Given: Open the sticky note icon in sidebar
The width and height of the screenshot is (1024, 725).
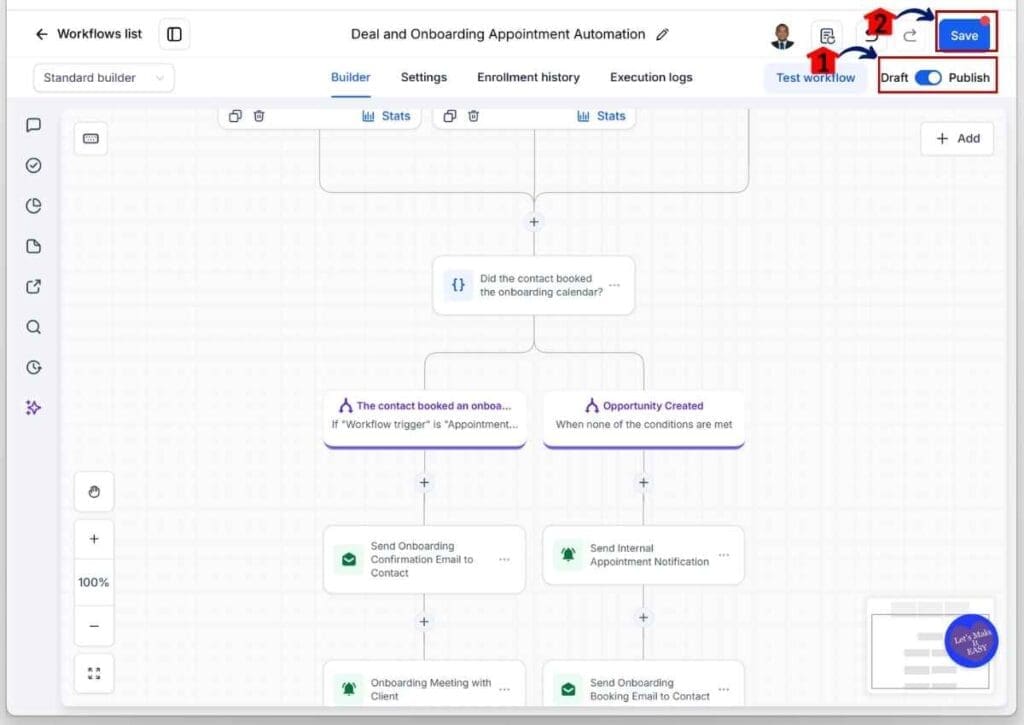Looking at the screenshot, I should [x=33, y=246].
